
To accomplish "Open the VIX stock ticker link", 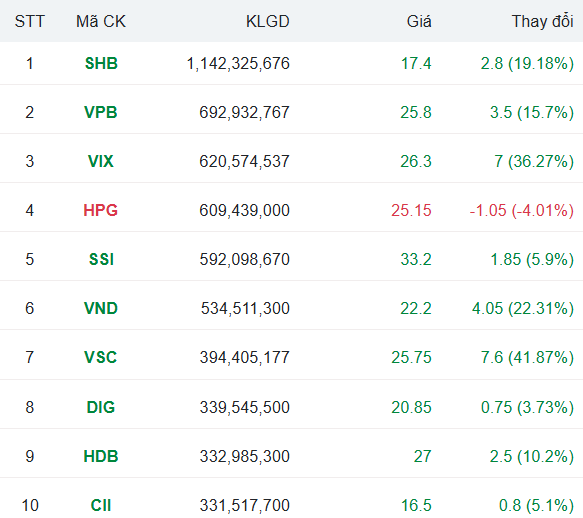I will click(101, 161).
